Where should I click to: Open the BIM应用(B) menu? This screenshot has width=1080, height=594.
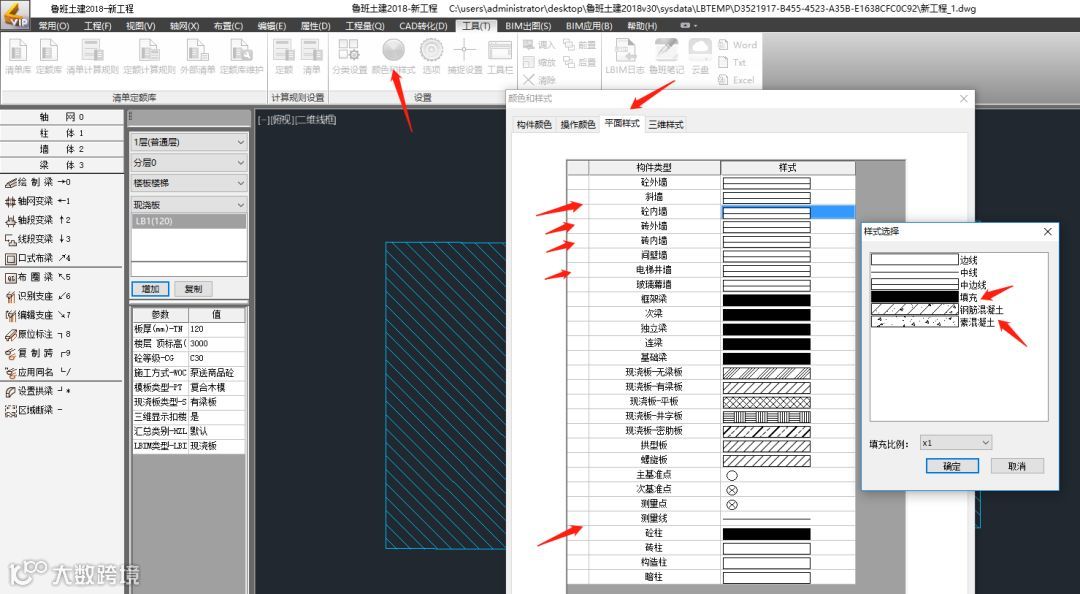coord(589,25)
